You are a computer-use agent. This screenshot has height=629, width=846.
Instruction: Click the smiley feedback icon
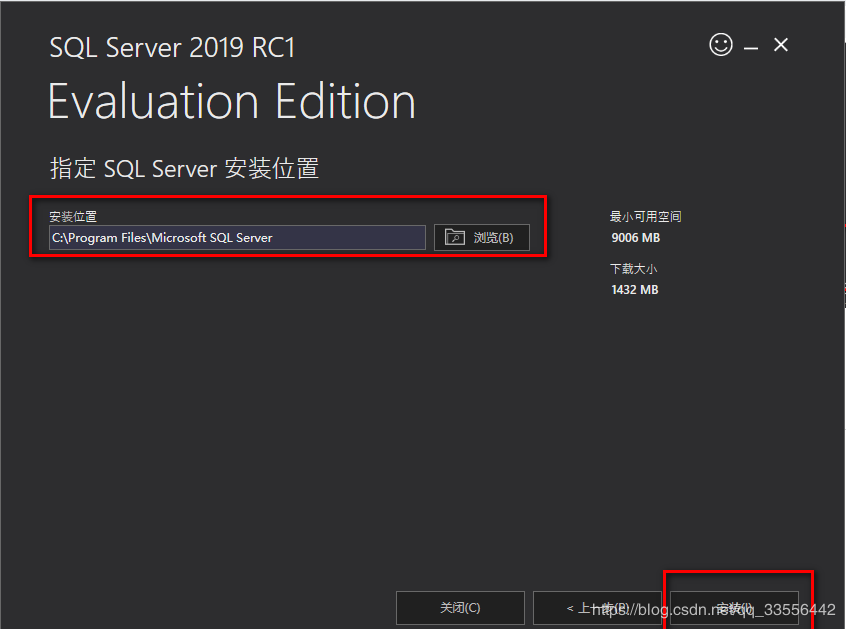721,44
